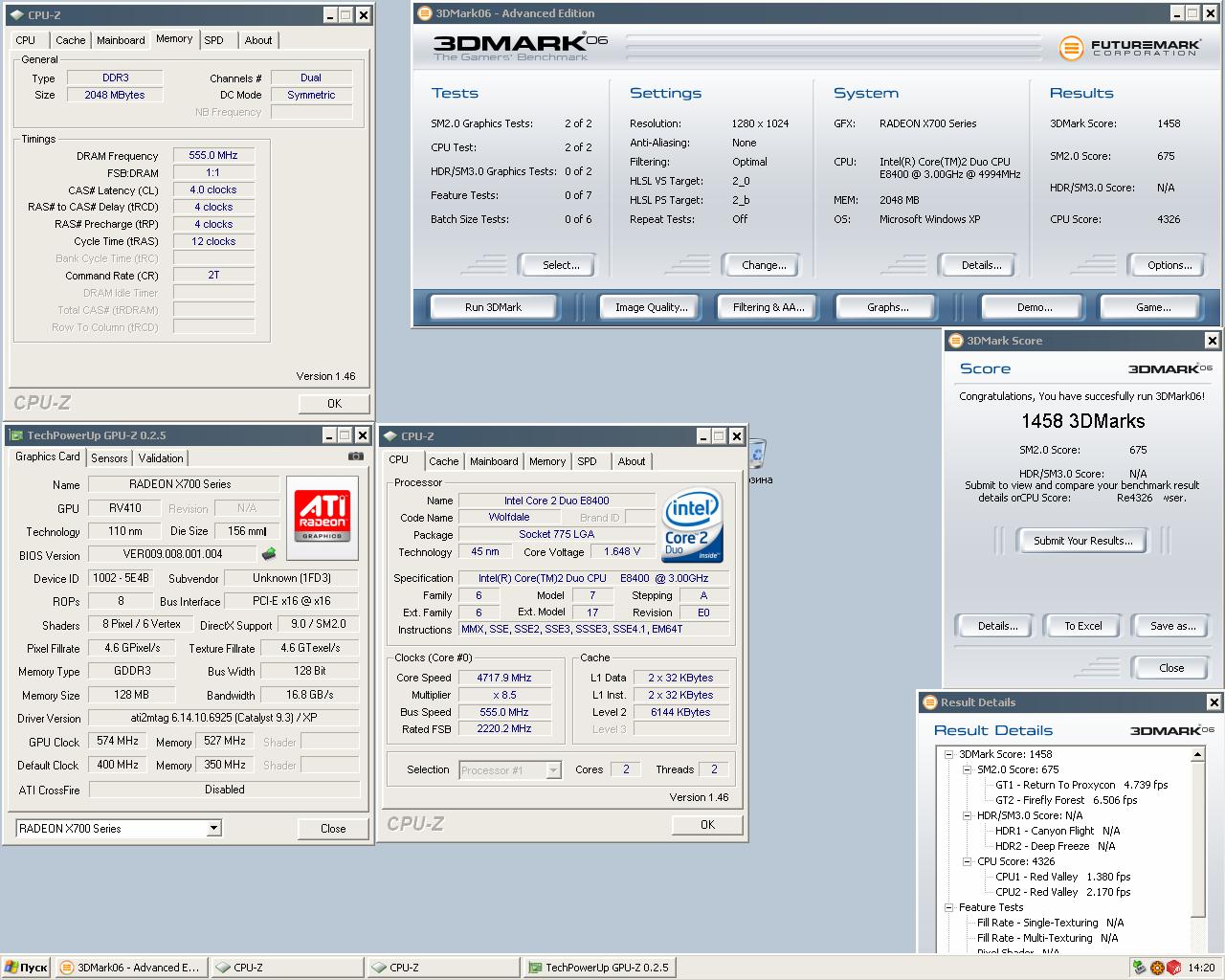Click the Safely Remove Hardware tray icon
1225x980 pixels.
pos(1140,968)
